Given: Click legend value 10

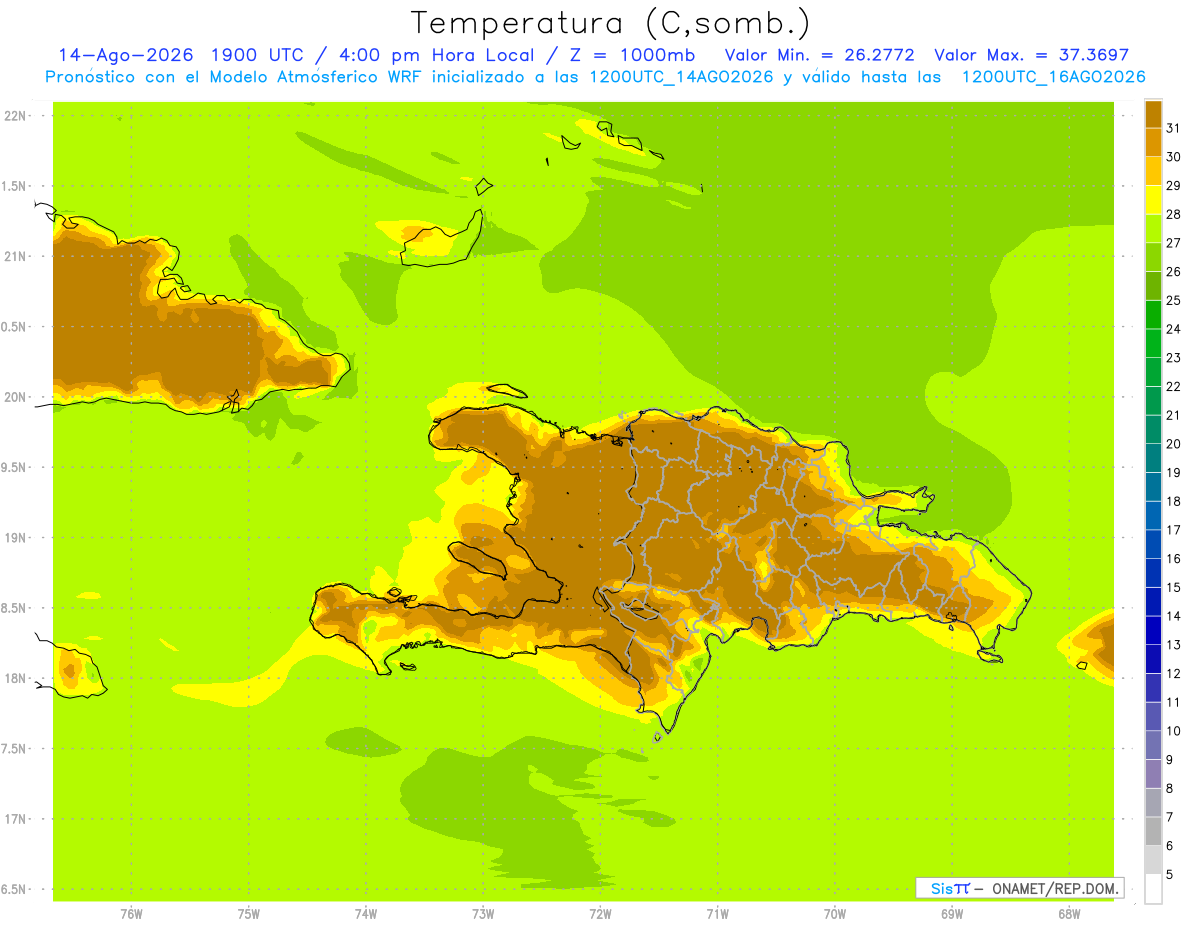Looking at the screenshot, I should [1173, 731].
